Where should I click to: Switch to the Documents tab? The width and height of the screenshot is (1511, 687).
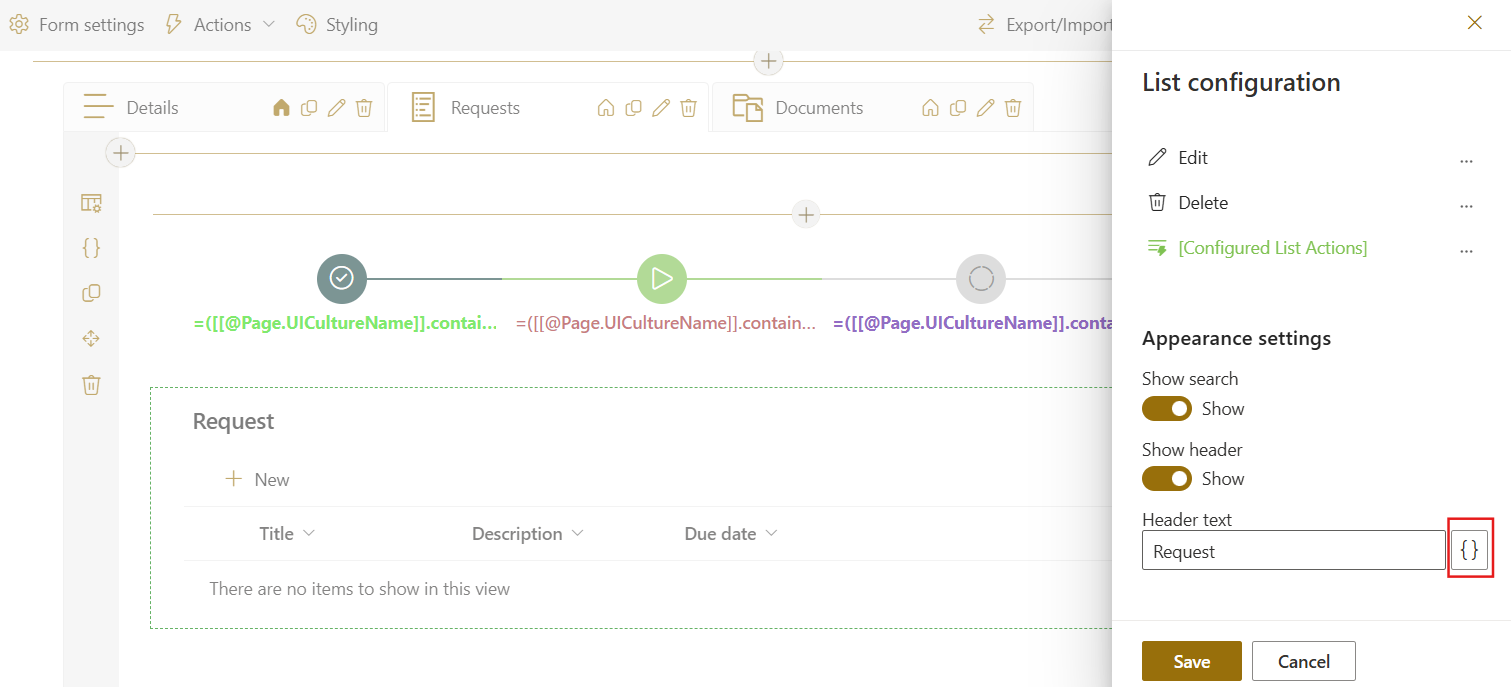tap(818, 108)
